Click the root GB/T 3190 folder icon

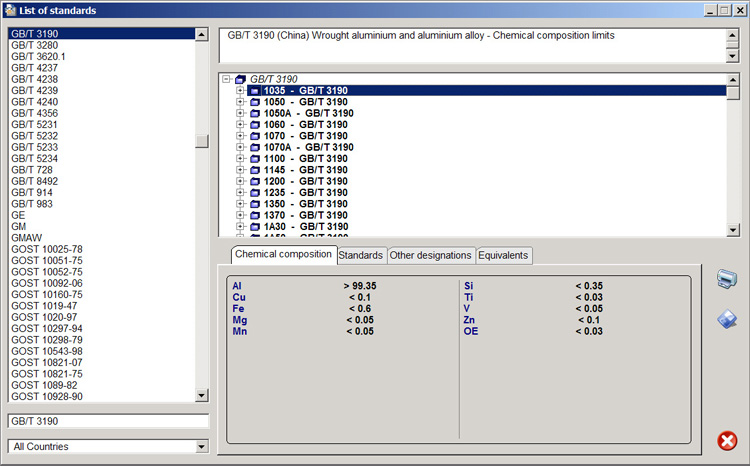(241, 79)
